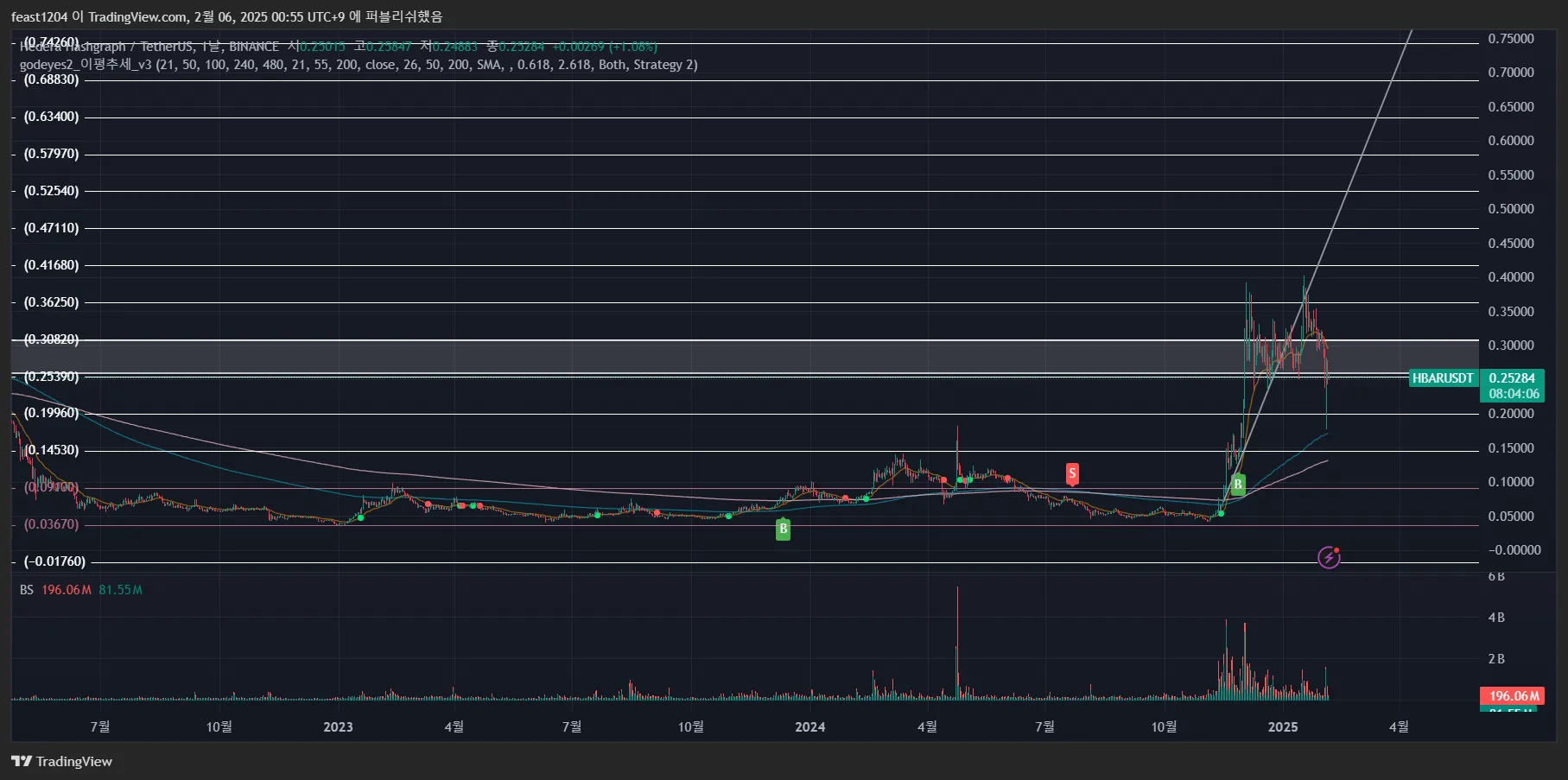Image resolution: width=1568 pixels, height=780 pixels.
Task: Click the green B buy marker near 2024
Action: tap(783, 529)
